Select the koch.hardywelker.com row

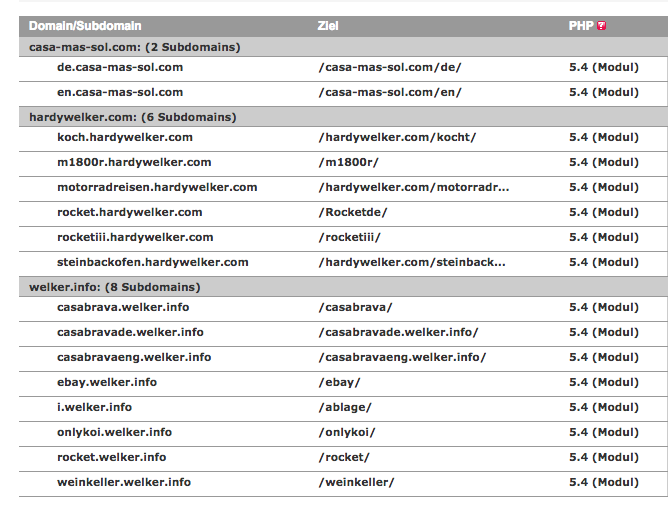click(343, 138)
